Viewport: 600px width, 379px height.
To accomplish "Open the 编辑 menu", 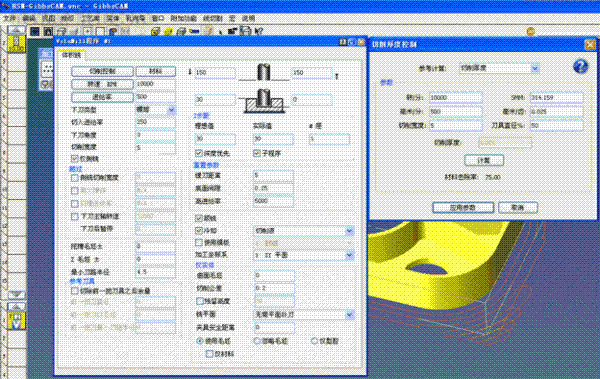I will (29, 18).
